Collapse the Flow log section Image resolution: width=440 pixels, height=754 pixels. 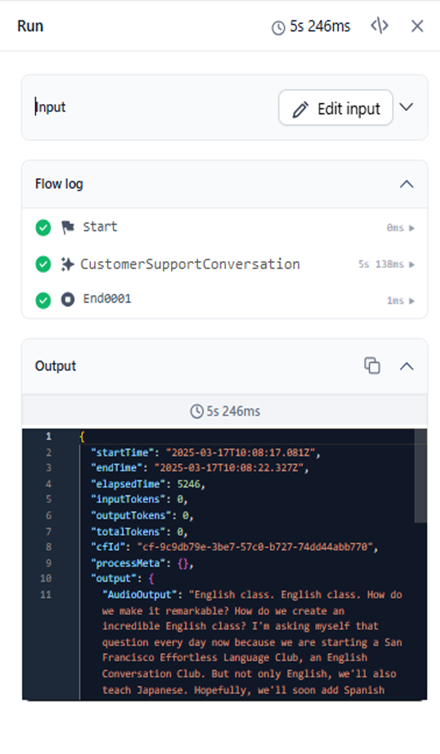pyautogui.click(x=407, y=184)
